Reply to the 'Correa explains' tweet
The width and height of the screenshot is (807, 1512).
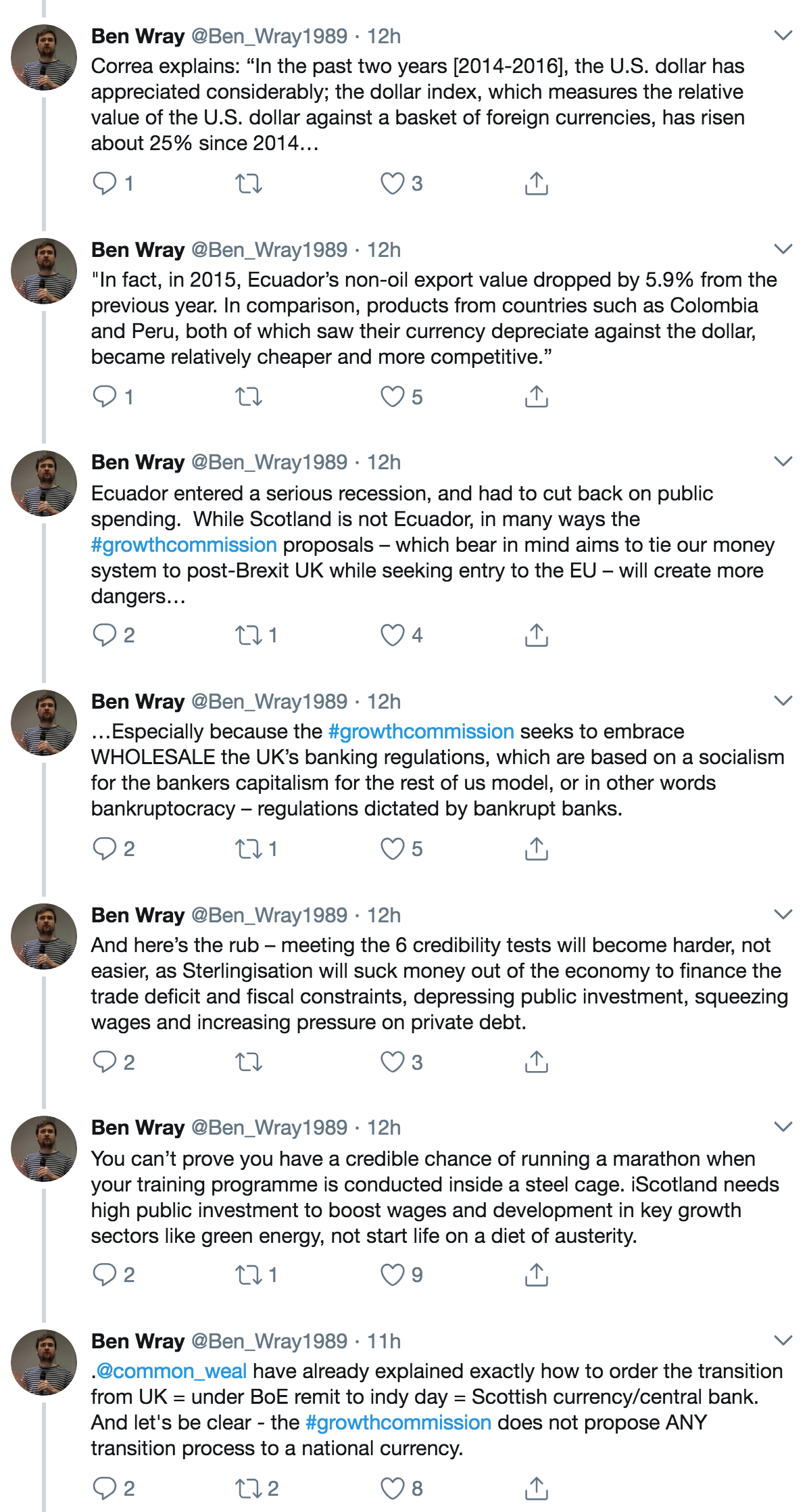point(105,183)
